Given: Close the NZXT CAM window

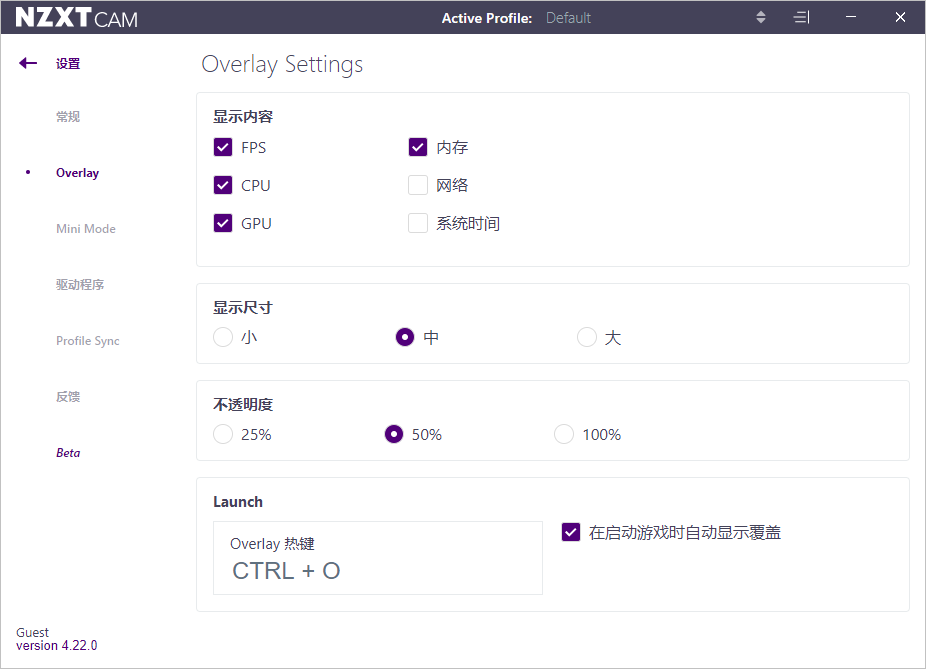Looking at the screenshot, I should tap(900, 17).
